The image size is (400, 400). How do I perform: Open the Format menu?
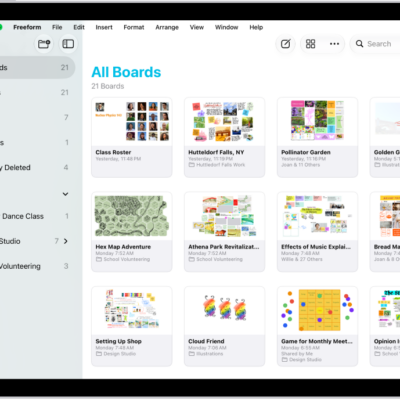click(x=134, y=27)
